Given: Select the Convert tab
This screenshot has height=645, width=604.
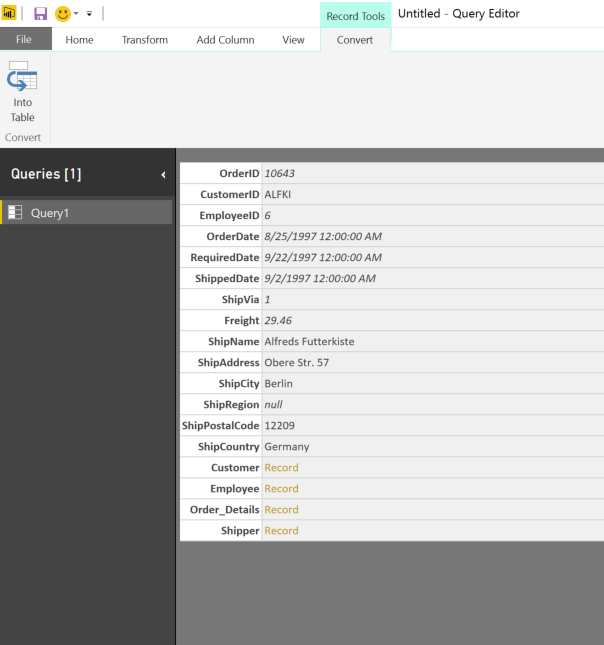Looking at the screenshot, I should tap(355, 40).
